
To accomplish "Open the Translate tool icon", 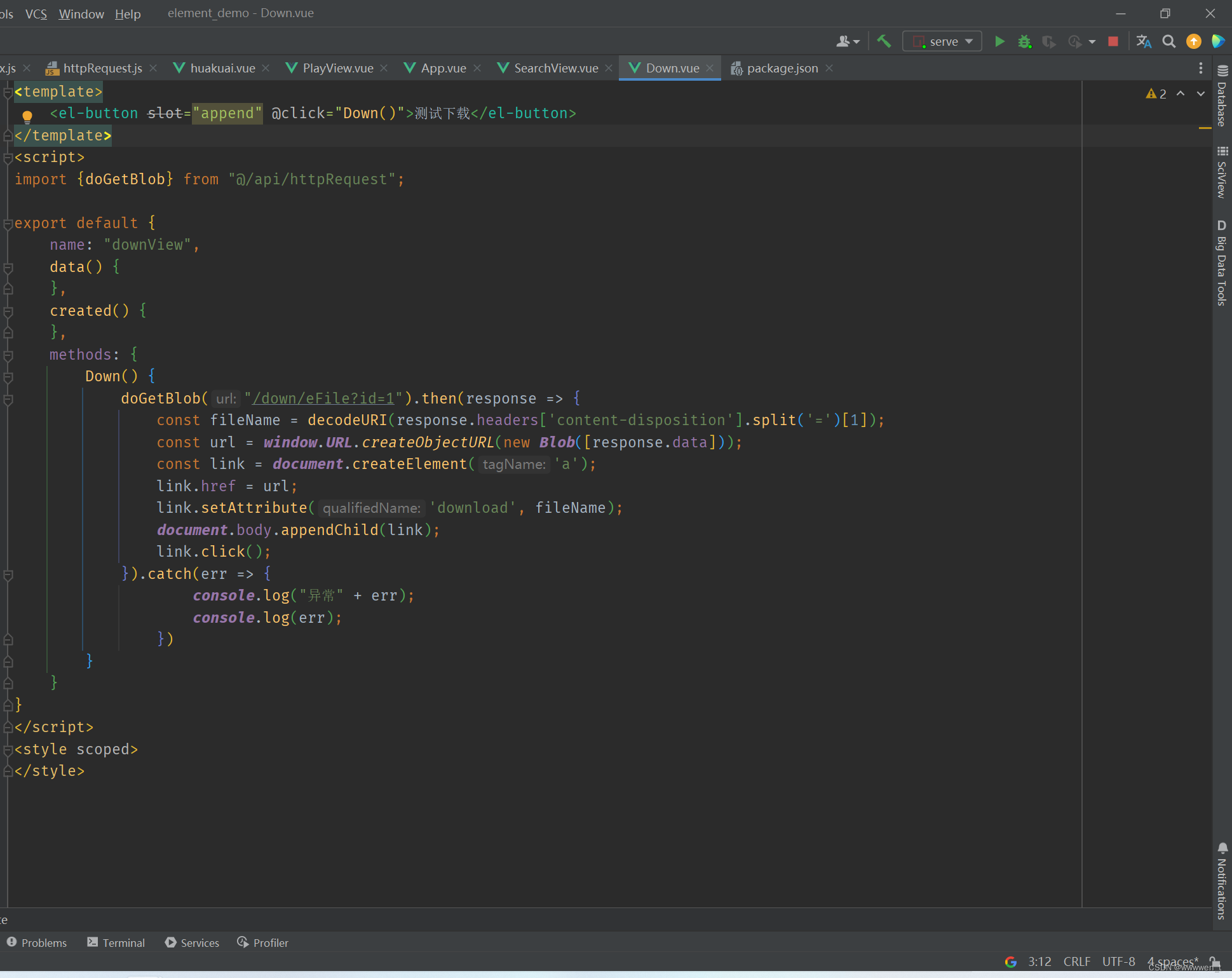I will pos(1144,42).
